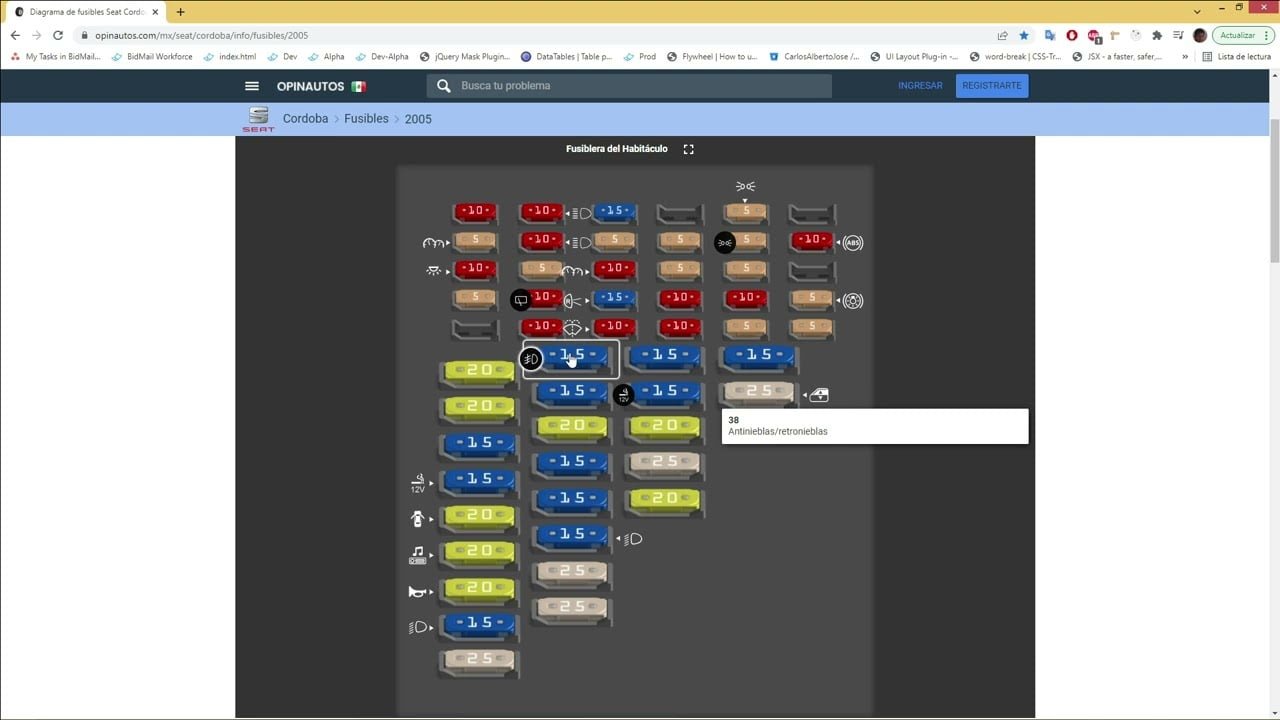Select the 10 amp fuse beside ABS icon
Image resolution: width=1280 pixels, height=720 pixels.
(x=812, y=241)
